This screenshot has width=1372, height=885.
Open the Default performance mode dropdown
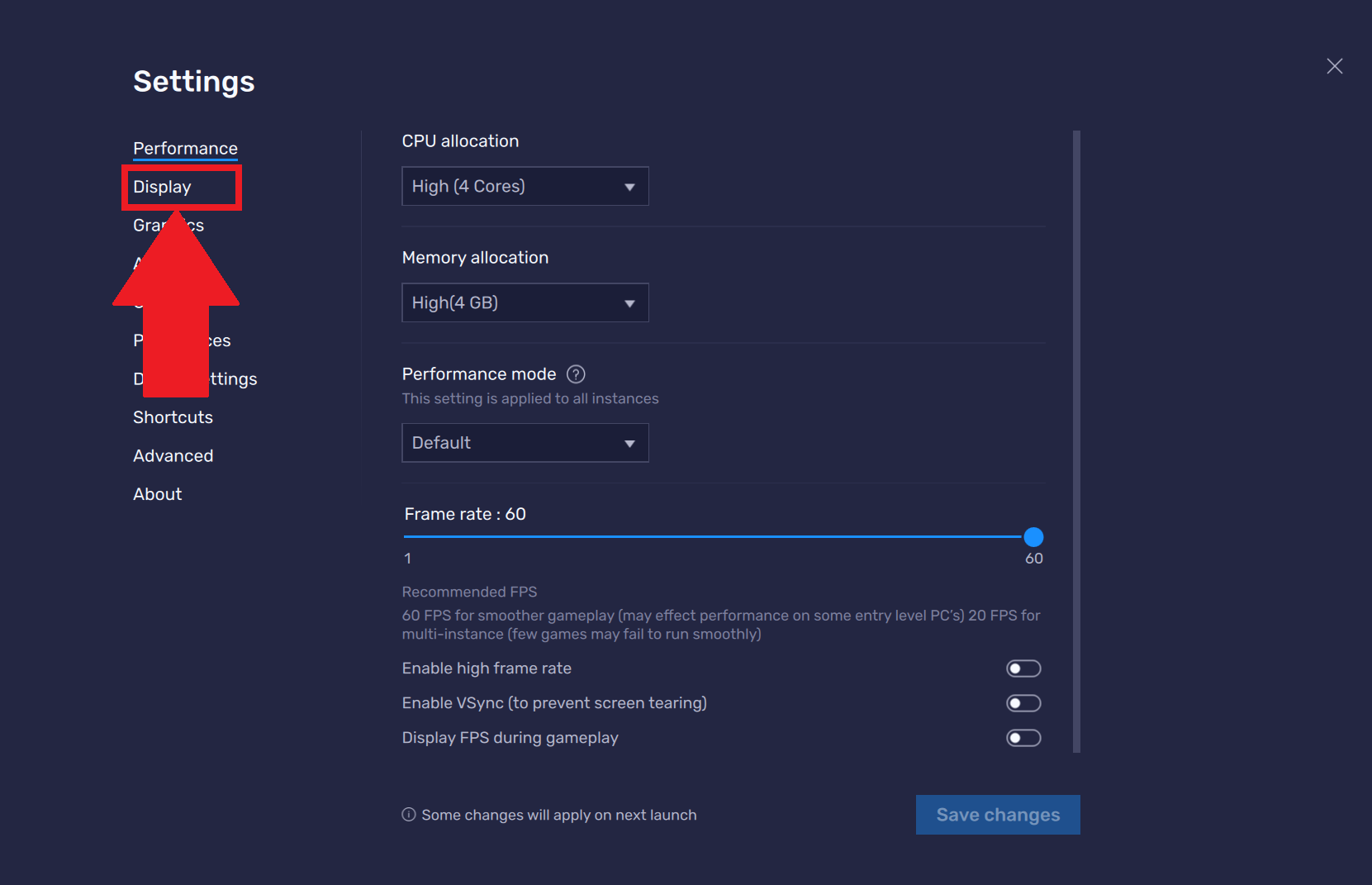click(x=525, y=443)
